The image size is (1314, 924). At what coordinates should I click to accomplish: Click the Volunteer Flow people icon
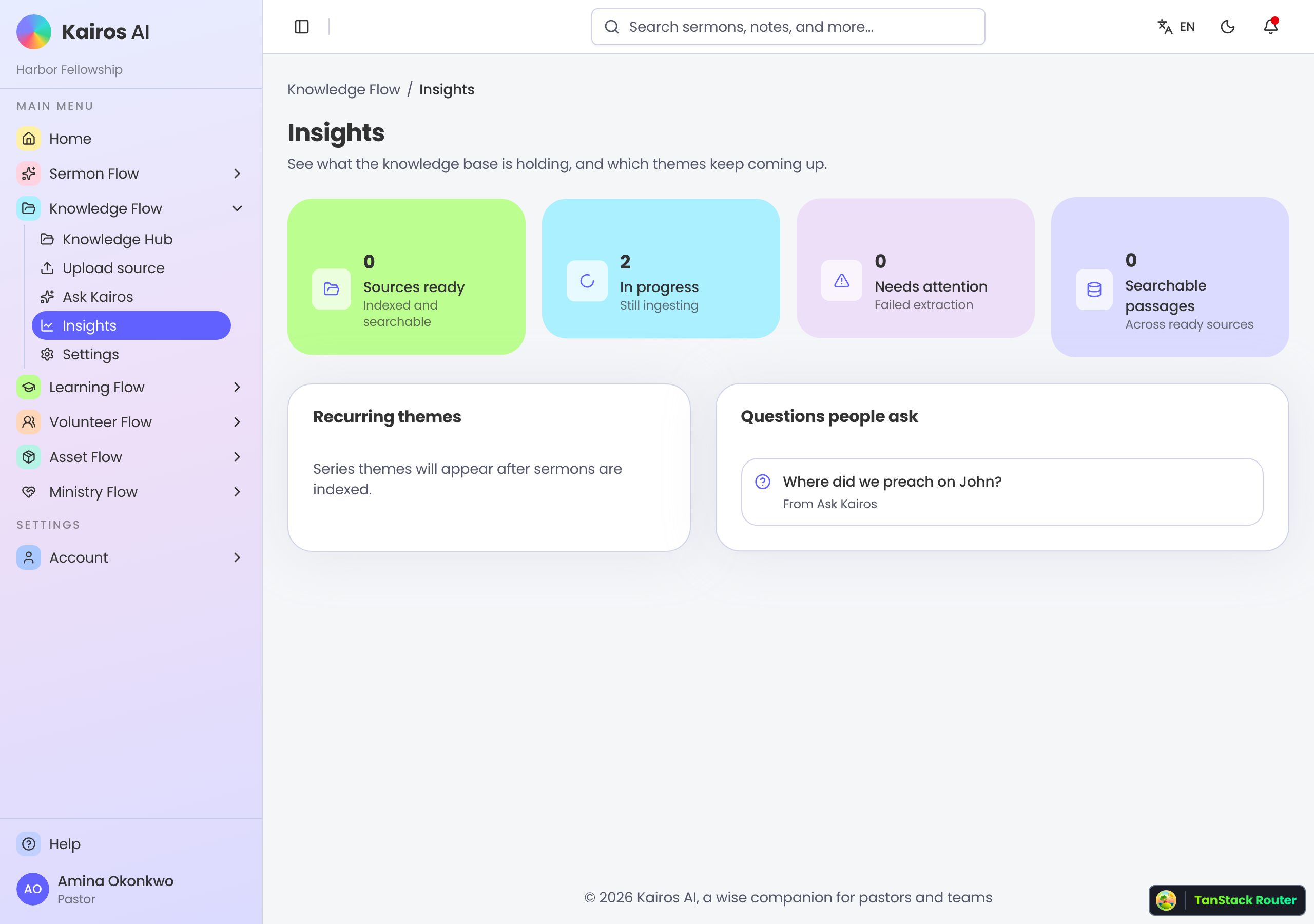[x=29, y=422]
